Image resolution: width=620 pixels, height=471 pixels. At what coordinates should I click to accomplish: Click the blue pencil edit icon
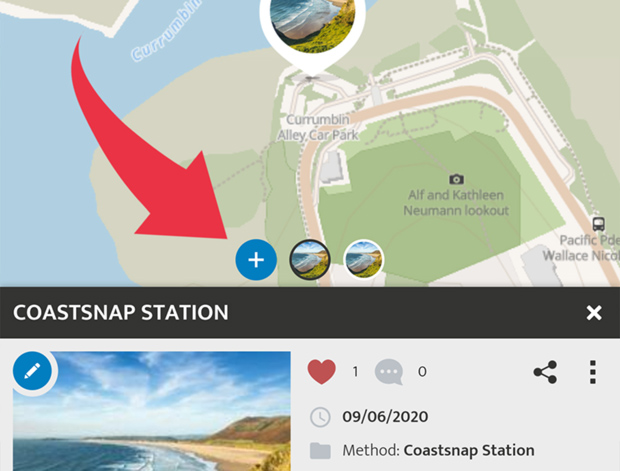pyautogui.click(x=32, y=371)
